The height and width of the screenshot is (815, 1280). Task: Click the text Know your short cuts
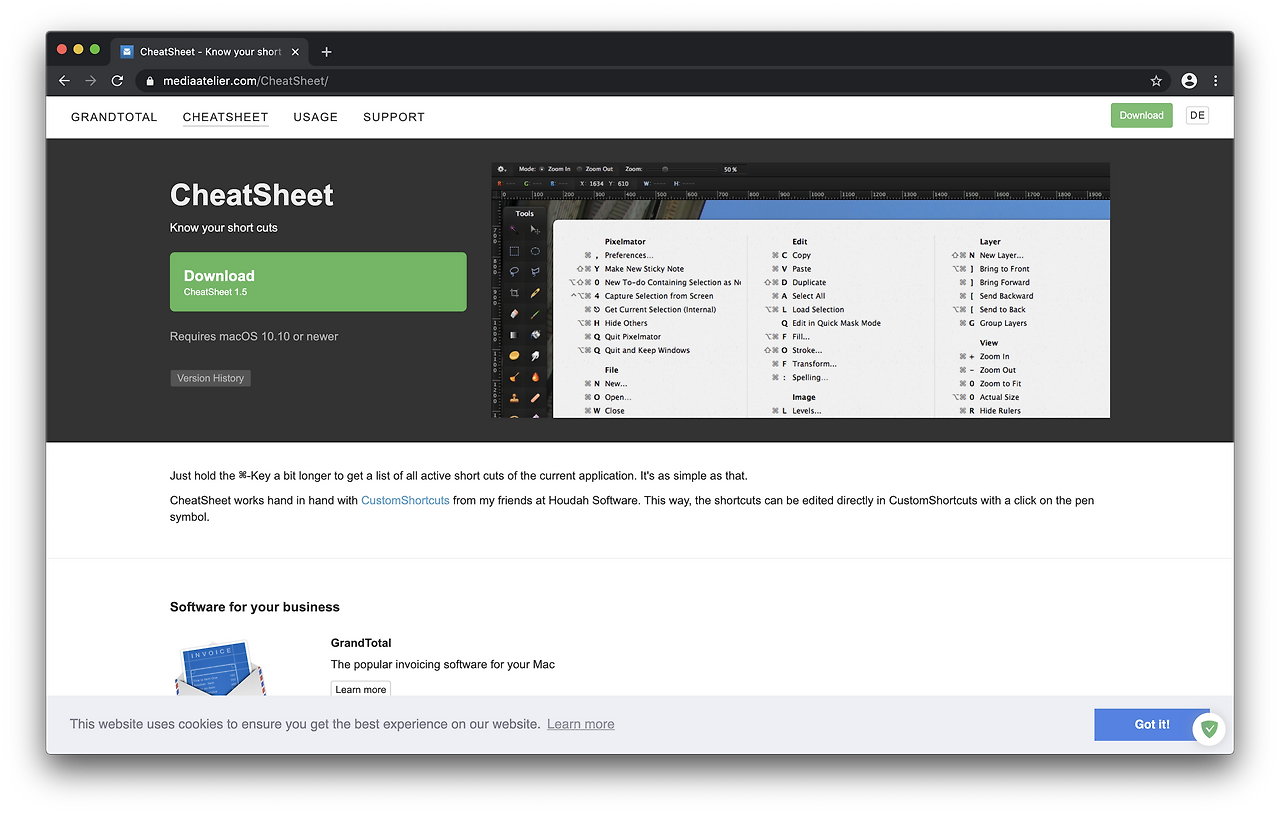[x=224, y=228]
